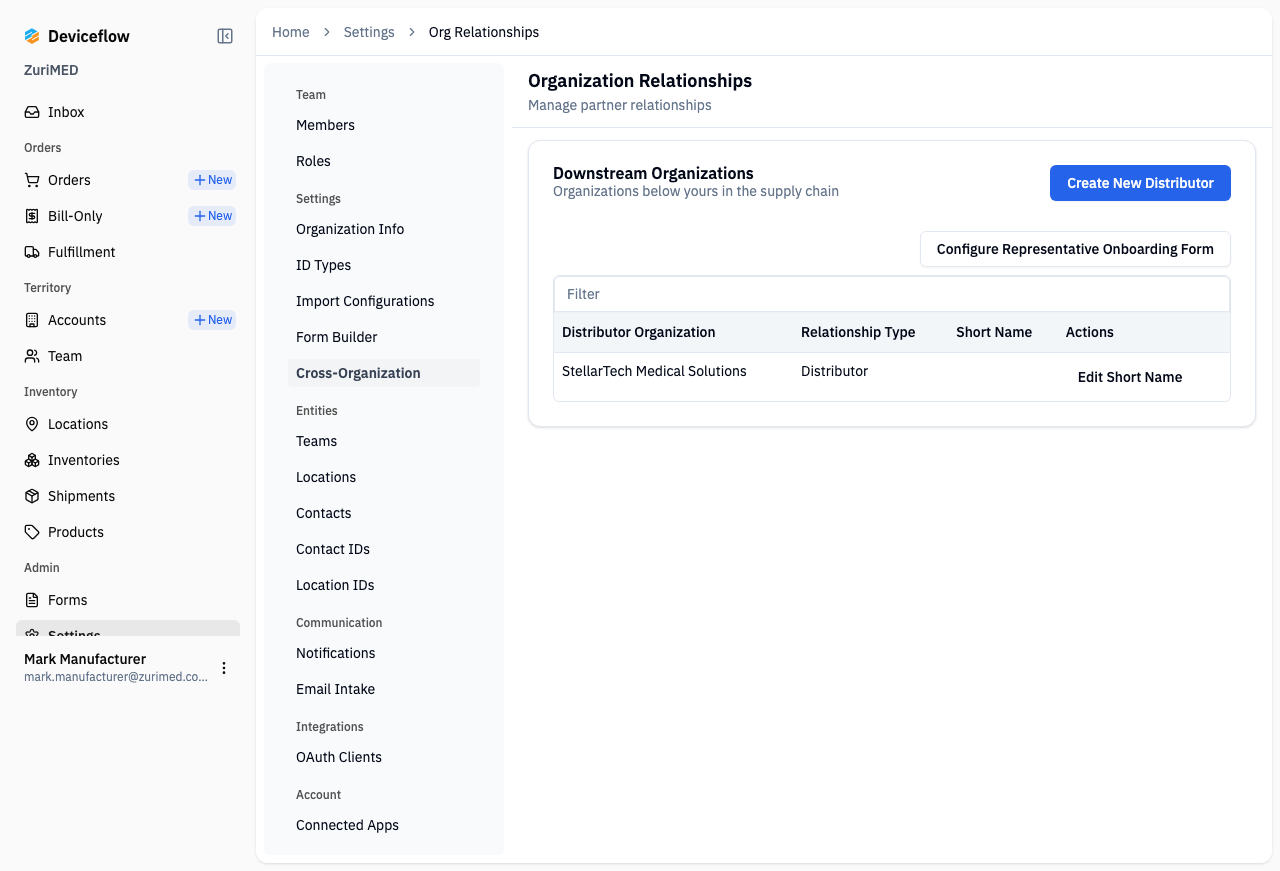Open Connected Apps settings

[x=384, y=825]
